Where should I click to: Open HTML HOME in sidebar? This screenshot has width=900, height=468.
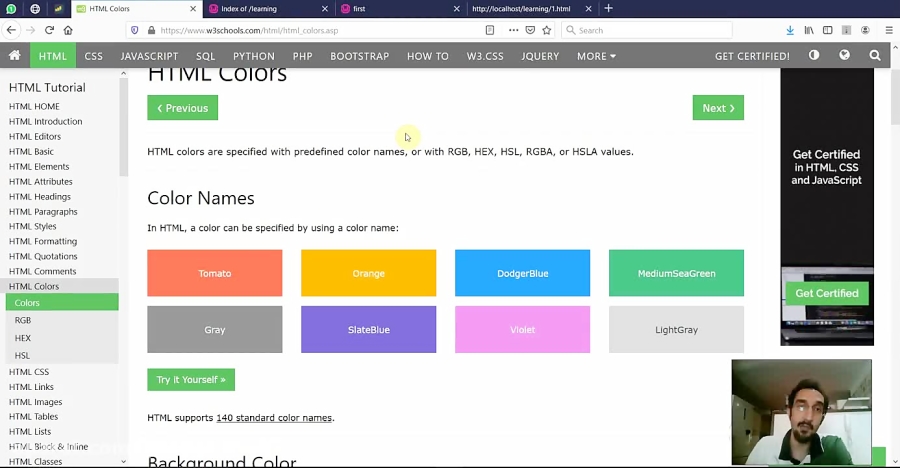pos(34,106)
